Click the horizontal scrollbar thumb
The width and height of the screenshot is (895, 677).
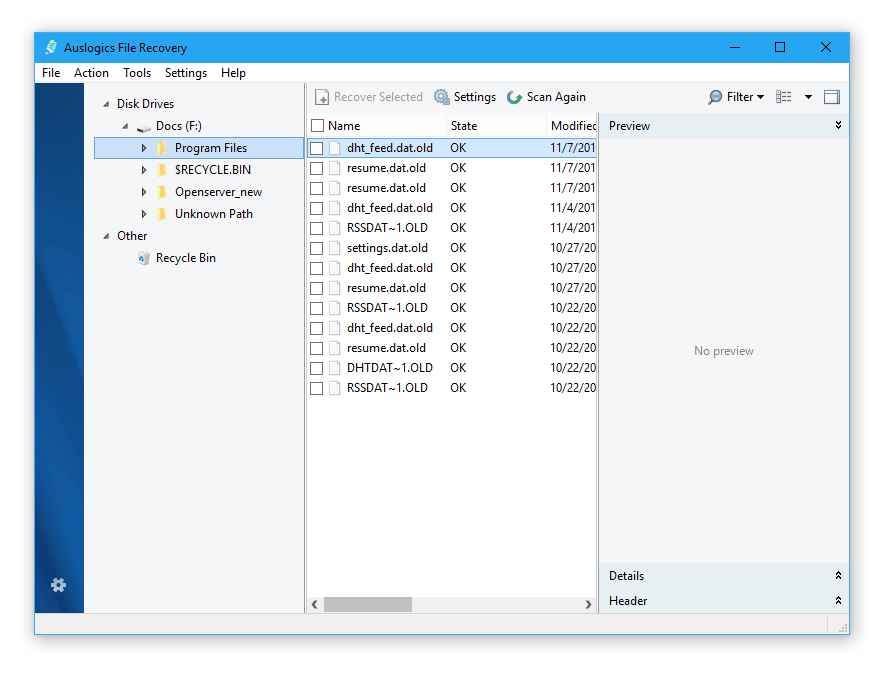coord(368,605)
